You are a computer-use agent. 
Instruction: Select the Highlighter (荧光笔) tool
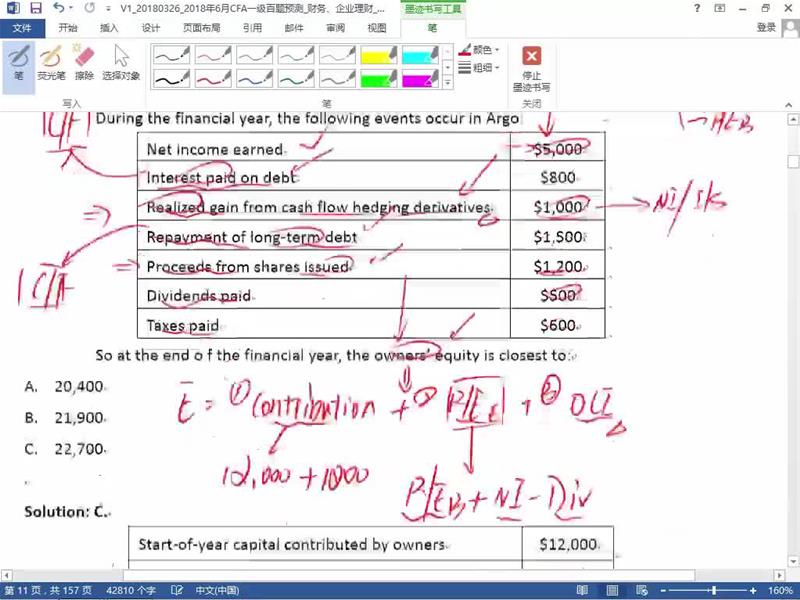pos(51,65)
